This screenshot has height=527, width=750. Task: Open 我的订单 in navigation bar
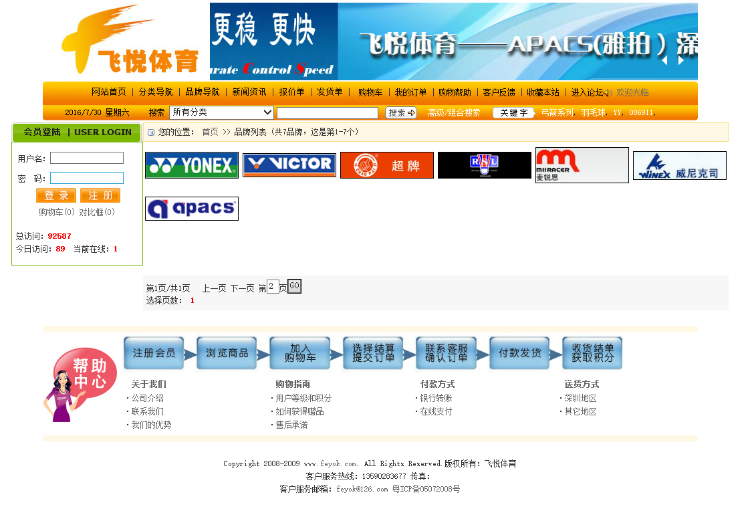pyautogui.click(x=410, y=92)
